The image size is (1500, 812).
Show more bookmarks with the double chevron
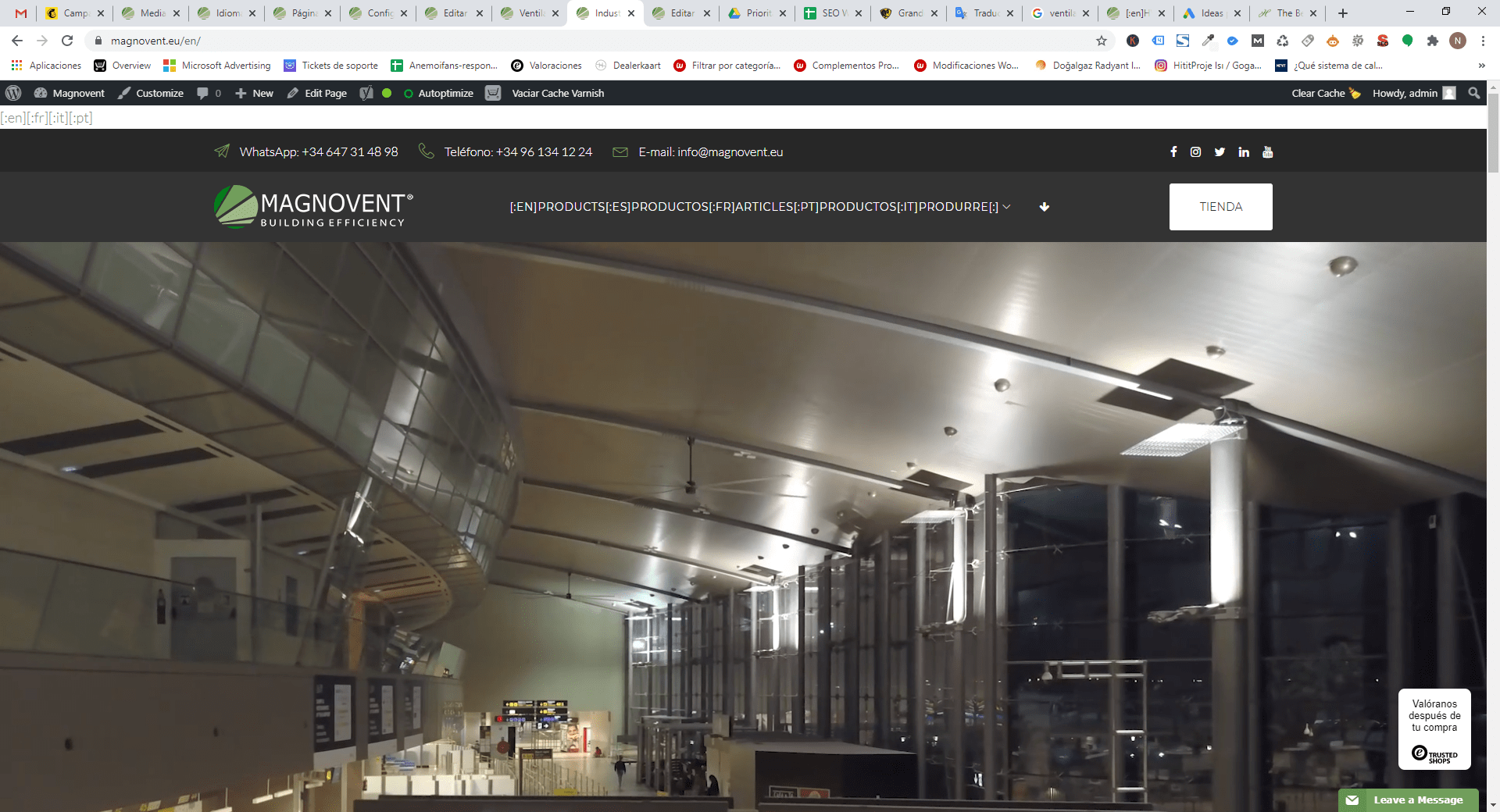1482,66
